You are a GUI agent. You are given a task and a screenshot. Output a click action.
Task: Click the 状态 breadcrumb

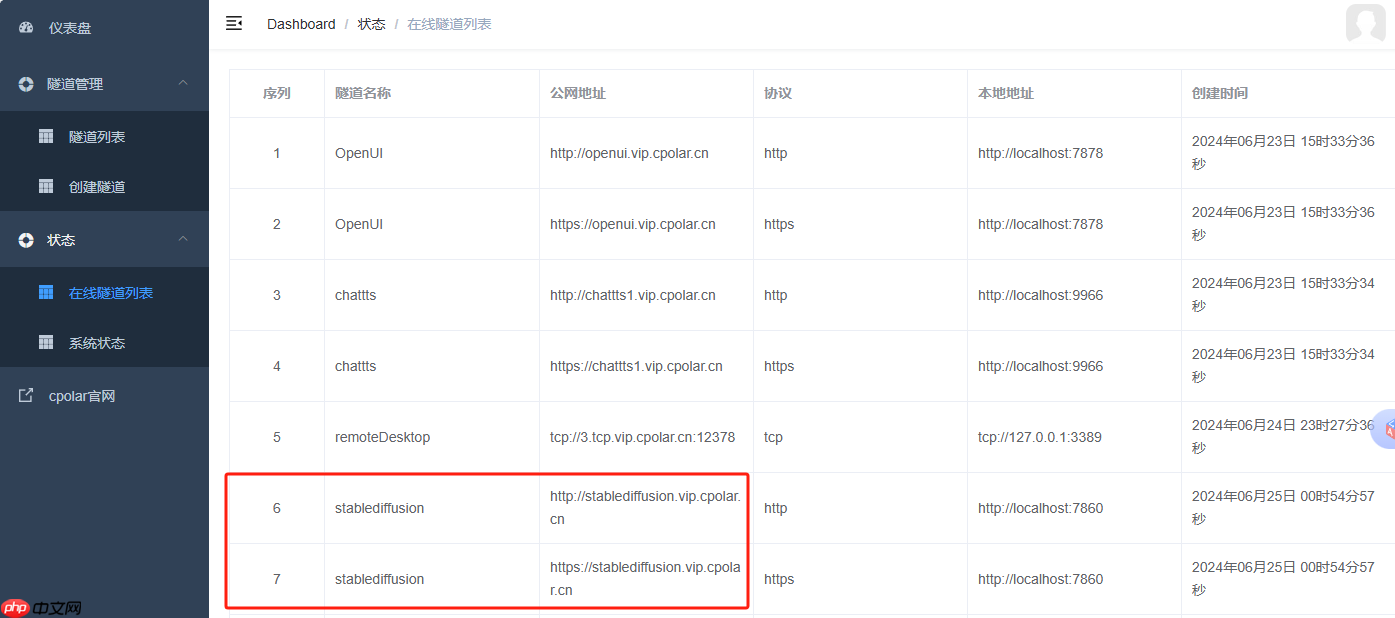[372, 24]
